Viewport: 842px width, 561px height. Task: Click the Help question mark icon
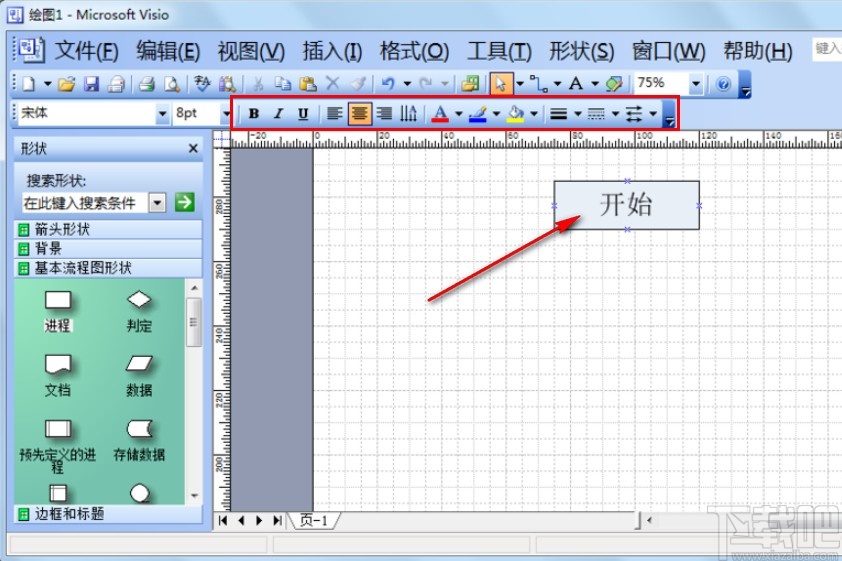pos(723,84)
